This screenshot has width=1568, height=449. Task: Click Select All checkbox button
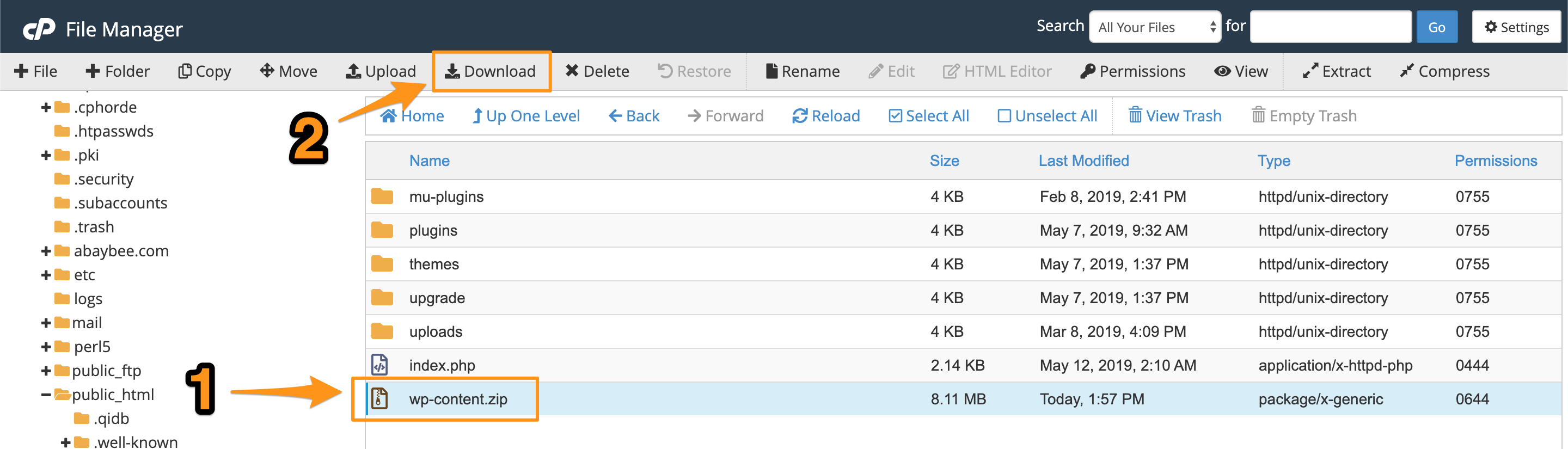pos(928,115)
